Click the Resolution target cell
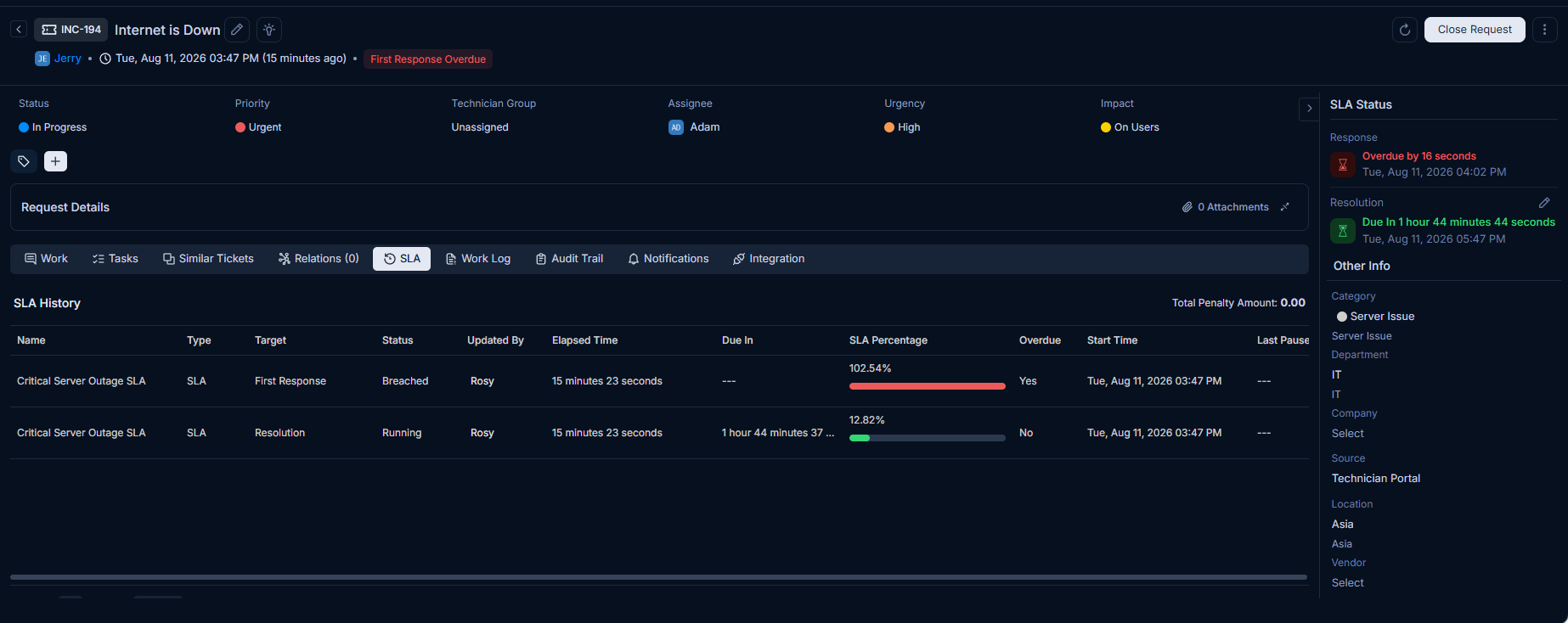This screenshot has height=623, width=1568. click(279, 433)
